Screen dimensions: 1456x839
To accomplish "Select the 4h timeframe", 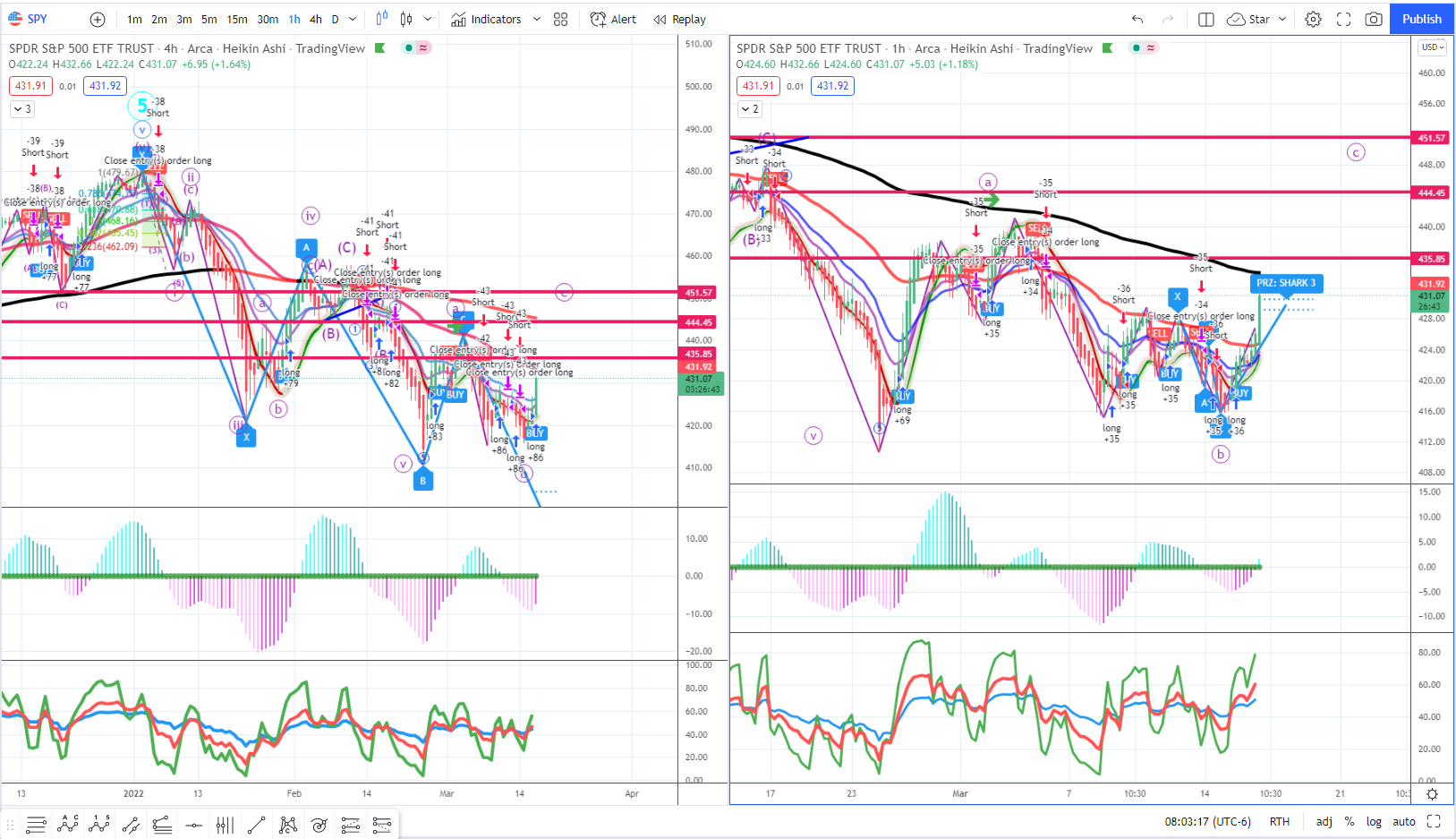I will (x=316, y=19).
